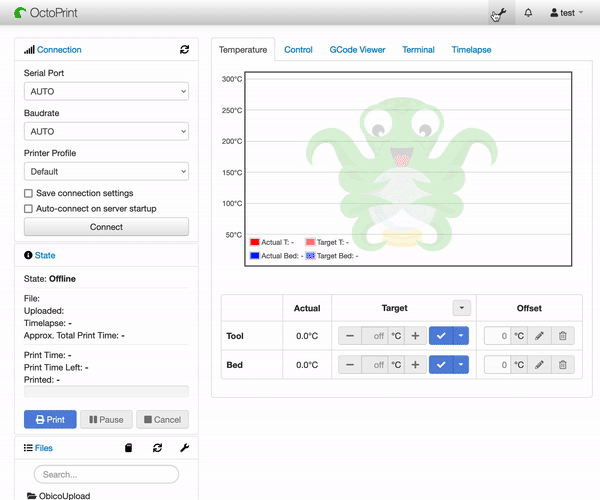Show SD card files icon
This screenshot has height=500, width=600.
point(129,448)
